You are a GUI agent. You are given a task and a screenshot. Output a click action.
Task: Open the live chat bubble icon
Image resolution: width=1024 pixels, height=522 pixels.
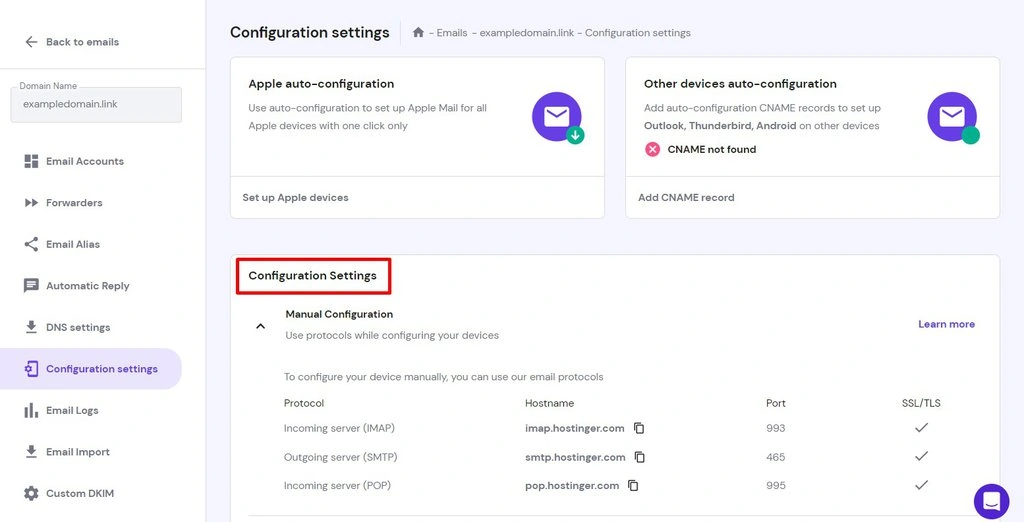click(x=991, y=501)
